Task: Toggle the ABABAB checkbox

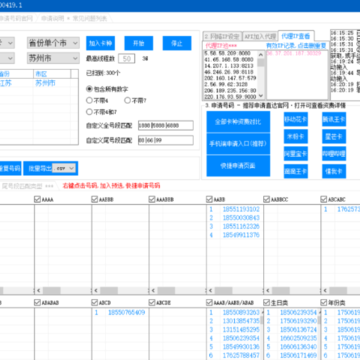Action: 37,303
